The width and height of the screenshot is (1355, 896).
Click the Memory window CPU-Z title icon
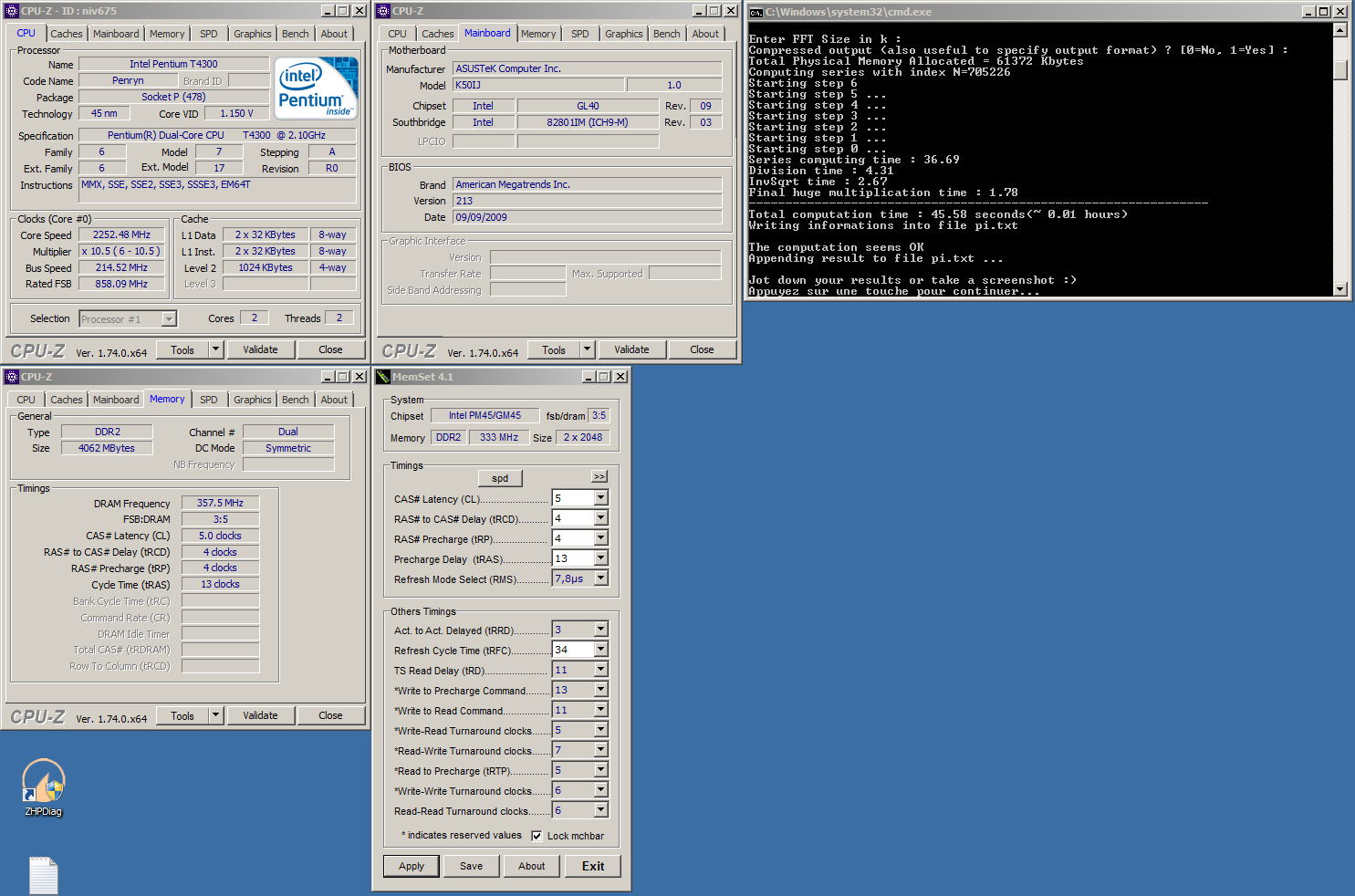[x=12, y=377]
